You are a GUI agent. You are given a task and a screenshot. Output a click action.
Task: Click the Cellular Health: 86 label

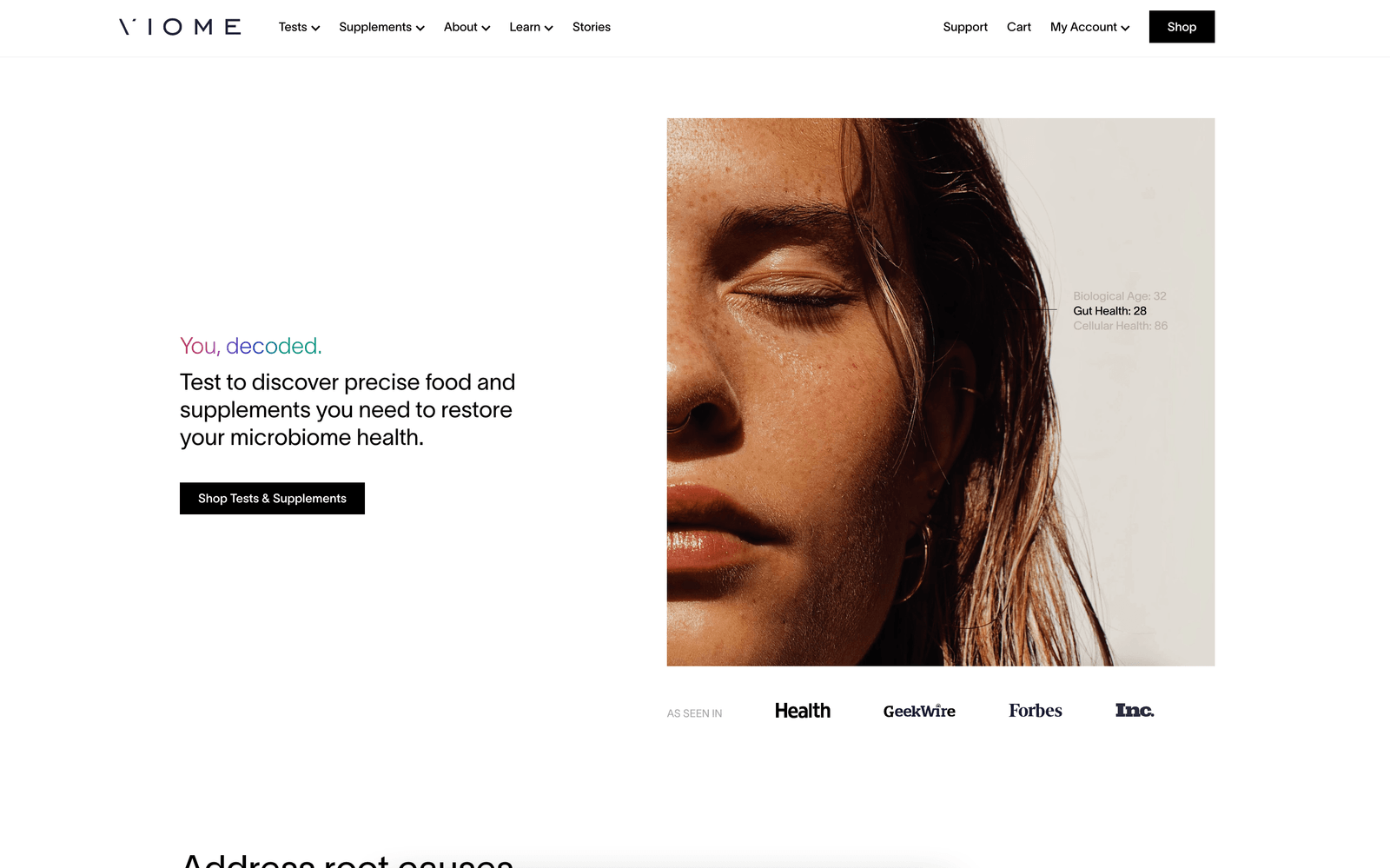[x=1120, y=326]
